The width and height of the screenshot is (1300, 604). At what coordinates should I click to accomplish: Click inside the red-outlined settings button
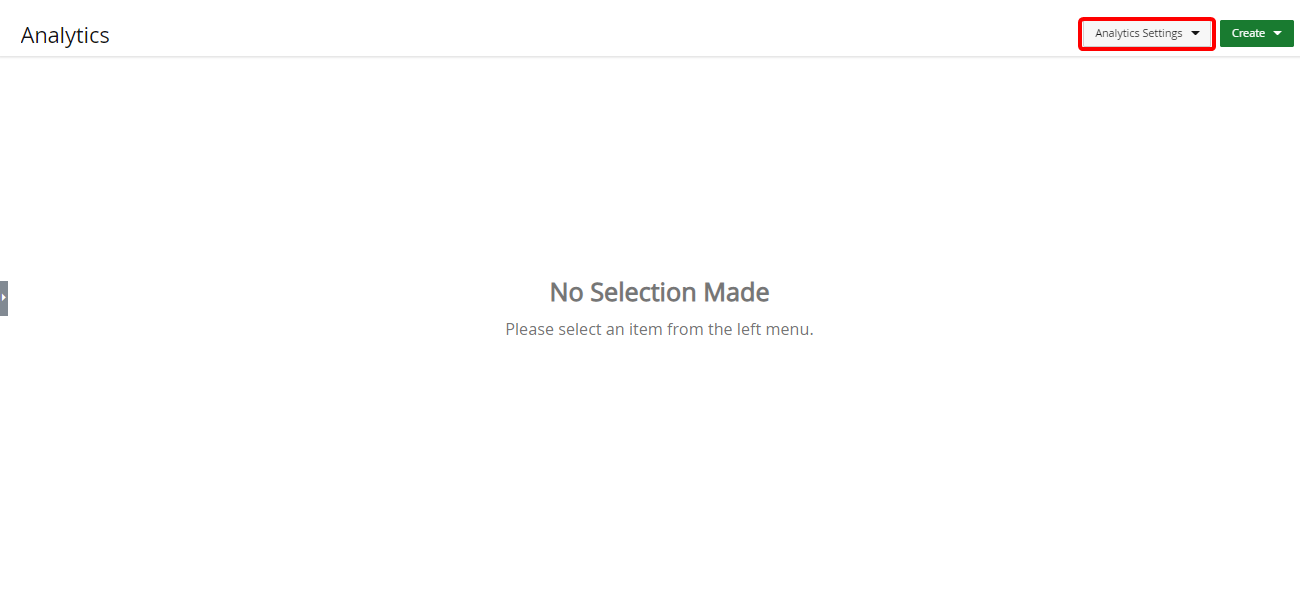[x=1147, y=33]
